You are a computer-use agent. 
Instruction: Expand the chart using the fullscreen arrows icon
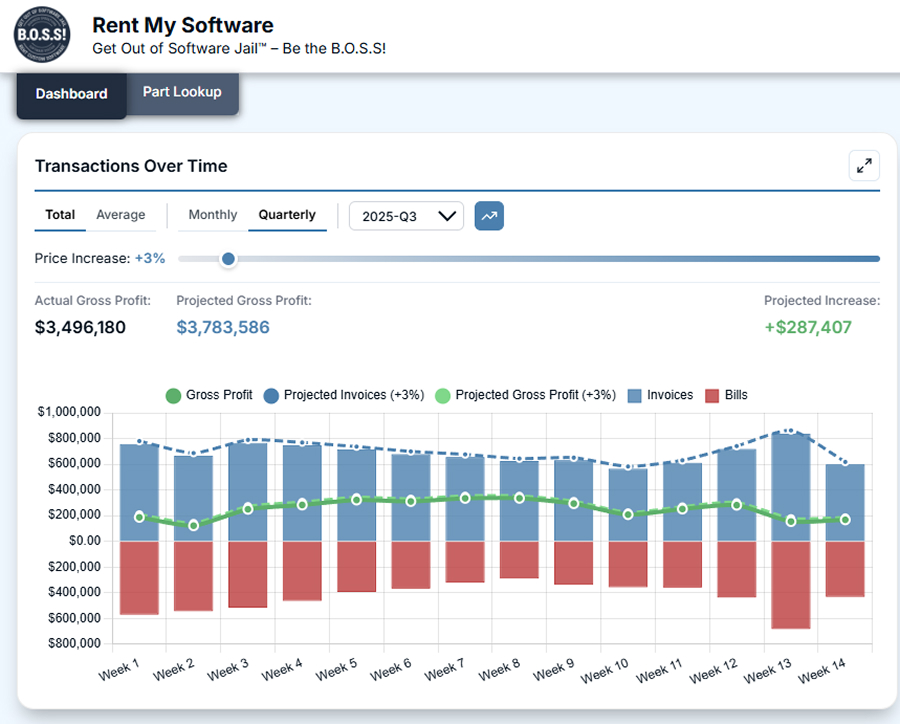864,165
